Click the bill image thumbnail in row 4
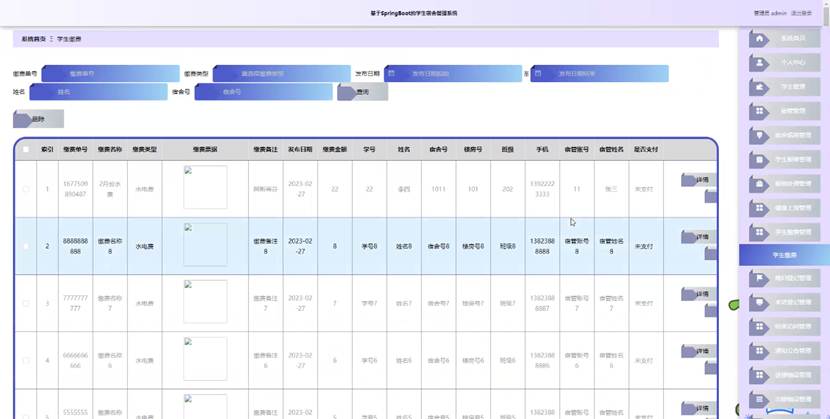This screenshot has width=830, height=419. 205,359
